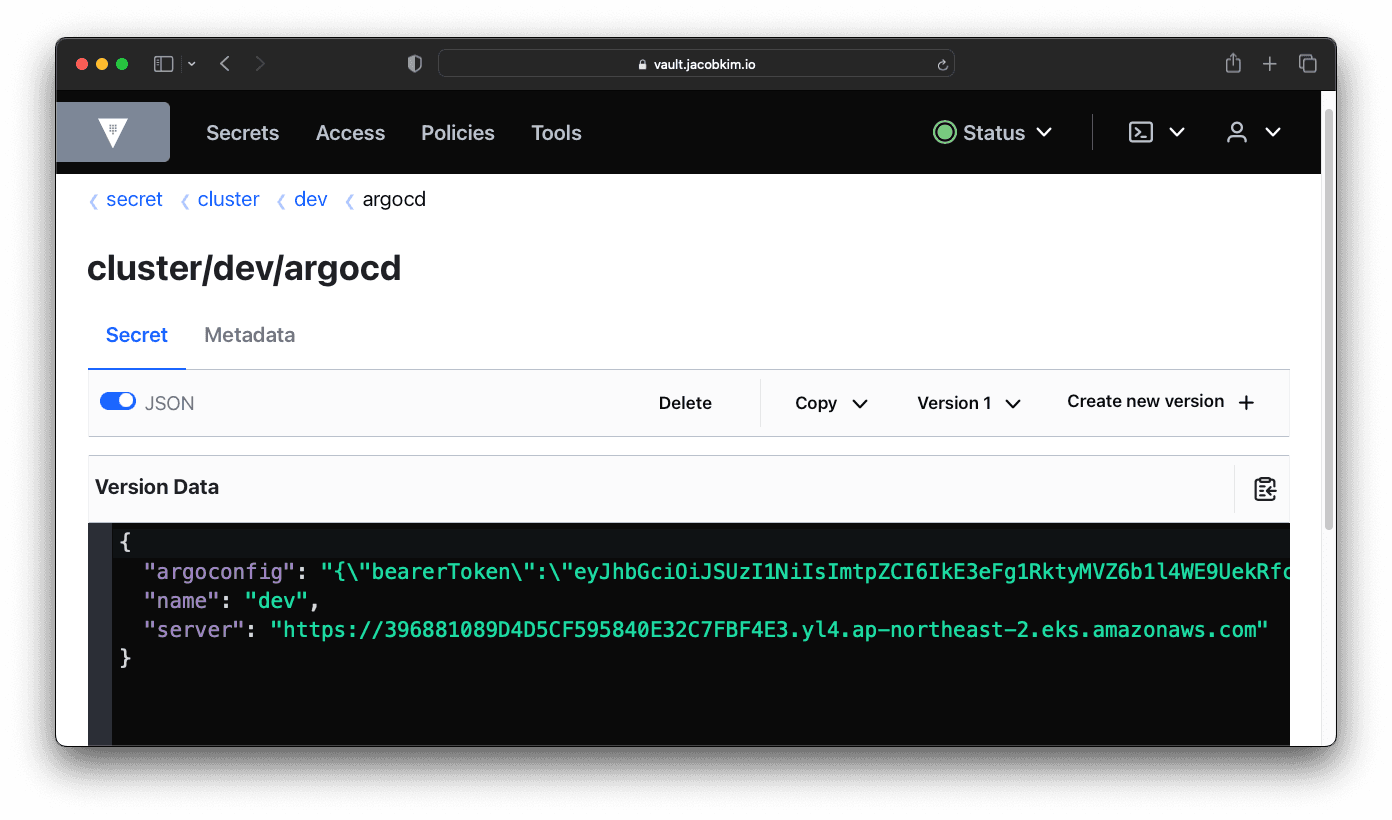Reload the page with the refresh icon
1392x820 pixels.
point(941,63)
